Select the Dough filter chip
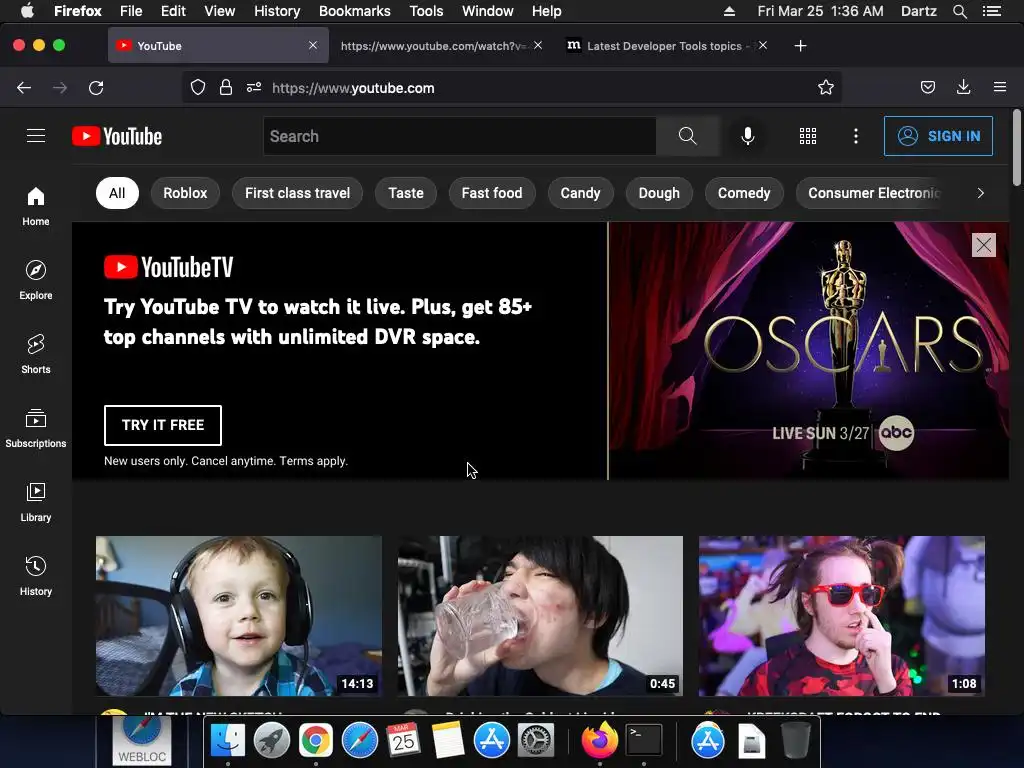The height and width of the screenshot is (768, 1024). [659, 193]
